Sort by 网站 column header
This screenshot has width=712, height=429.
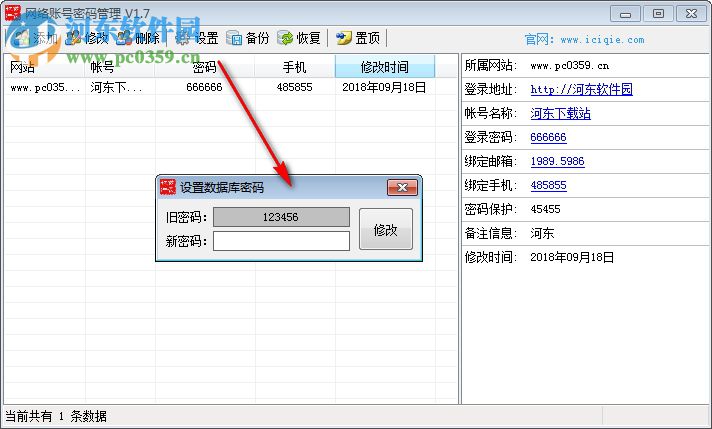[44, 67]
